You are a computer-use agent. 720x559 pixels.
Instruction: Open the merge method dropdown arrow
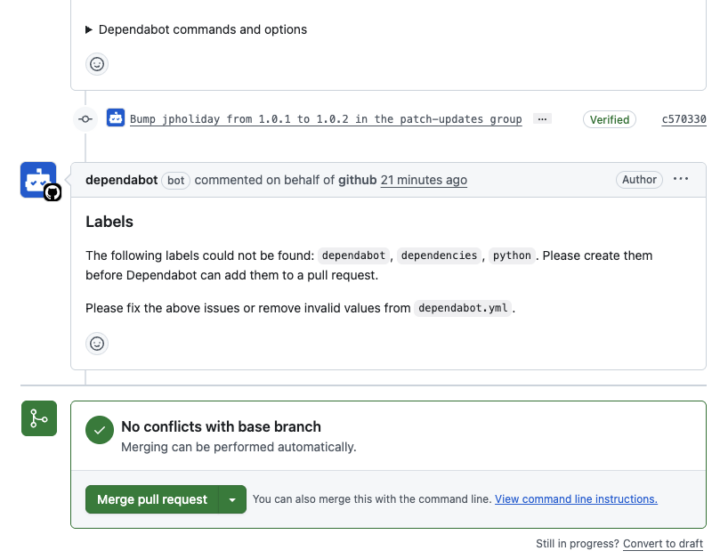(232, 499)
